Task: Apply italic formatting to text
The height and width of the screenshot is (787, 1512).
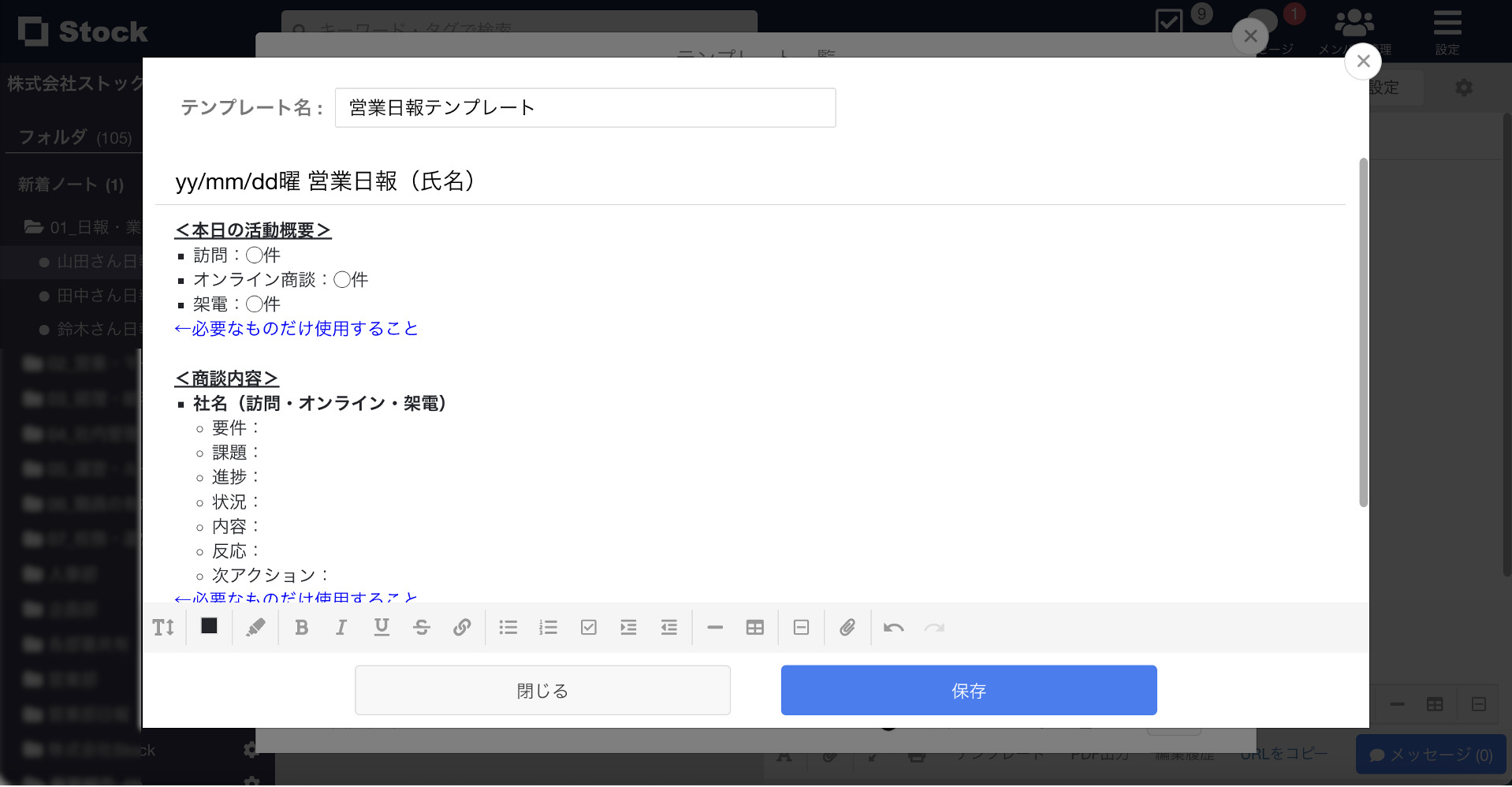Action: click(341, 627)
